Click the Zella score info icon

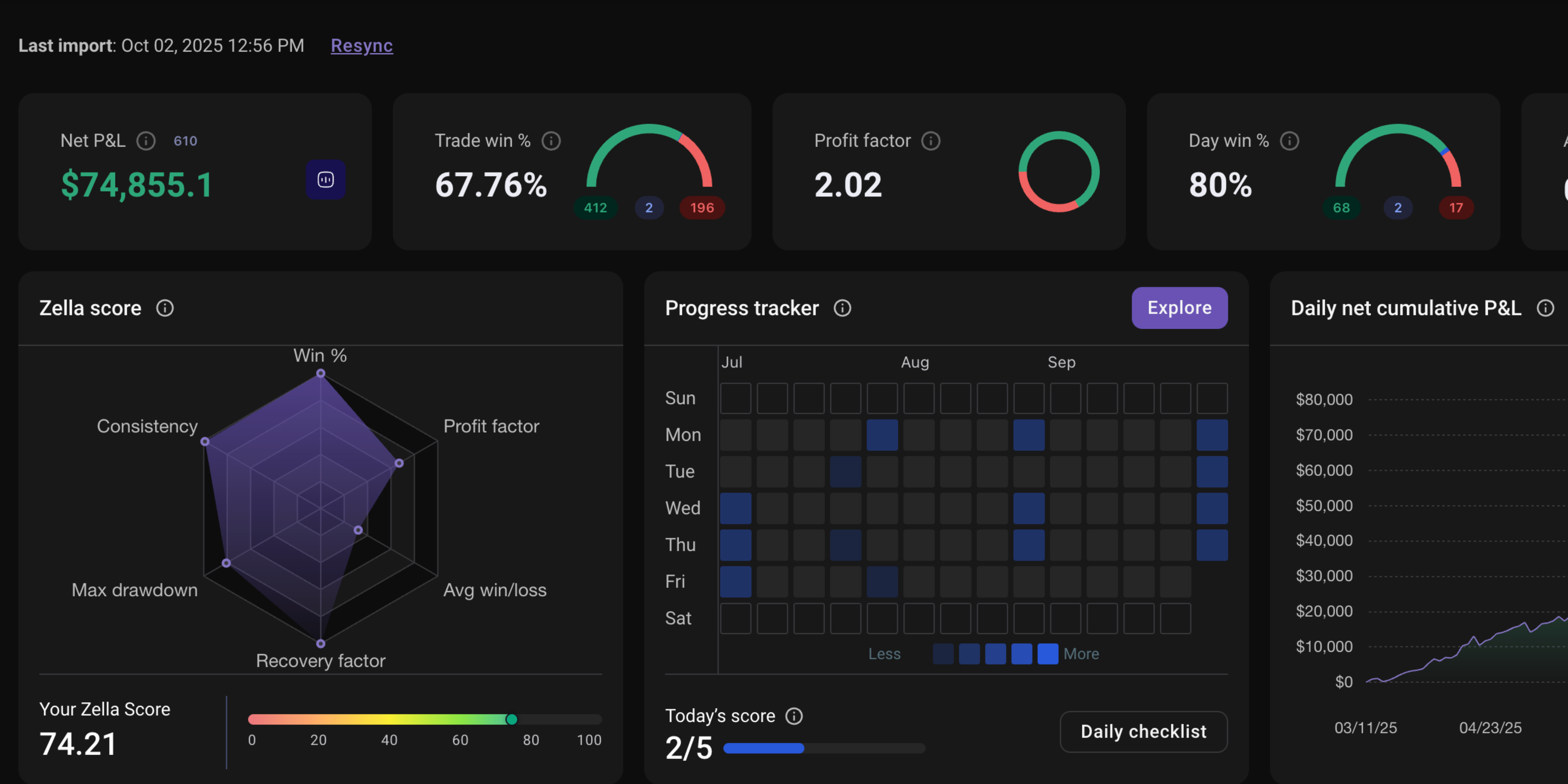pos(165,308)
